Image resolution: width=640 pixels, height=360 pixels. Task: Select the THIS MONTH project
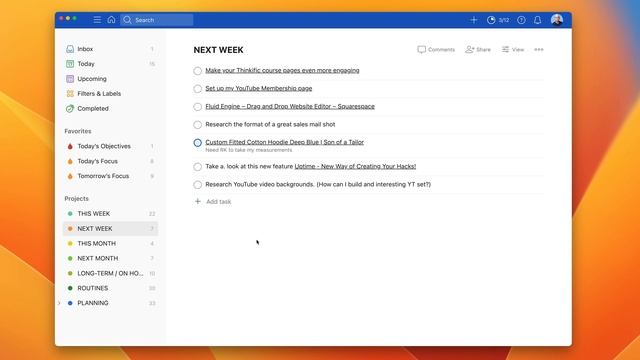(x=110, y=243)
